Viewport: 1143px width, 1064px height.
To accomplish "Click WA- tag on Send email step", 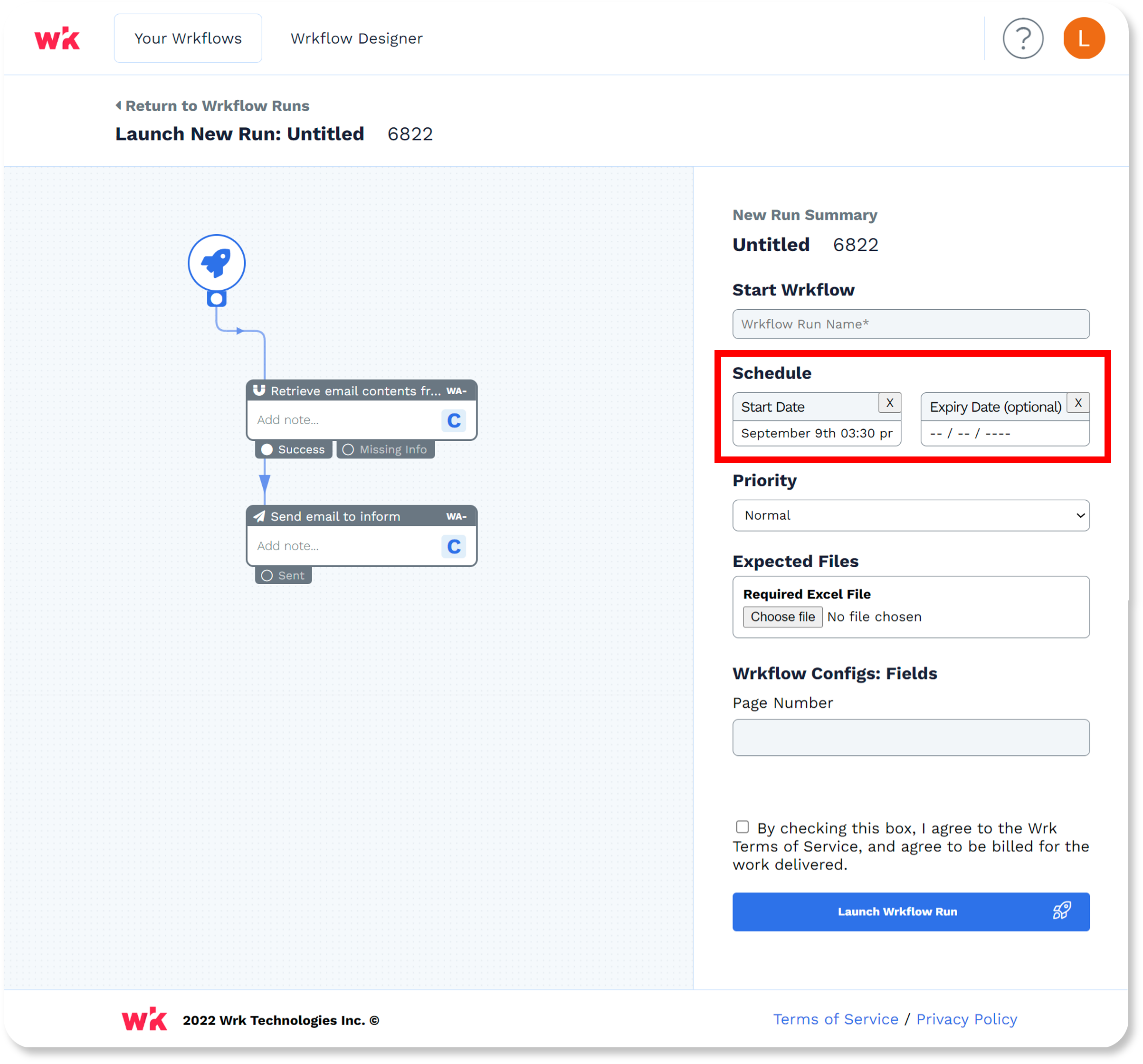I will pyautogui.click(x=457, y=517).
